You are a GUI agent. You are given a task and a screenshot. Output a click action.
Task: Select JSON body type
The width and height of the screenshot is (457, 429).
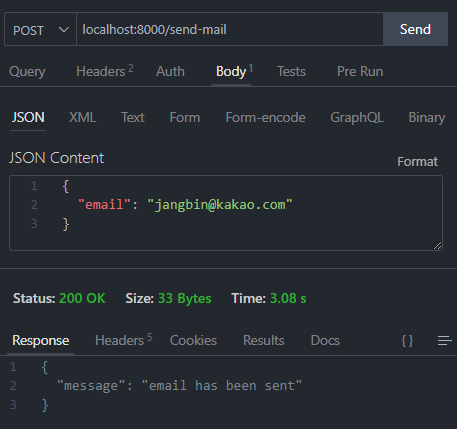tap(28, 117)
